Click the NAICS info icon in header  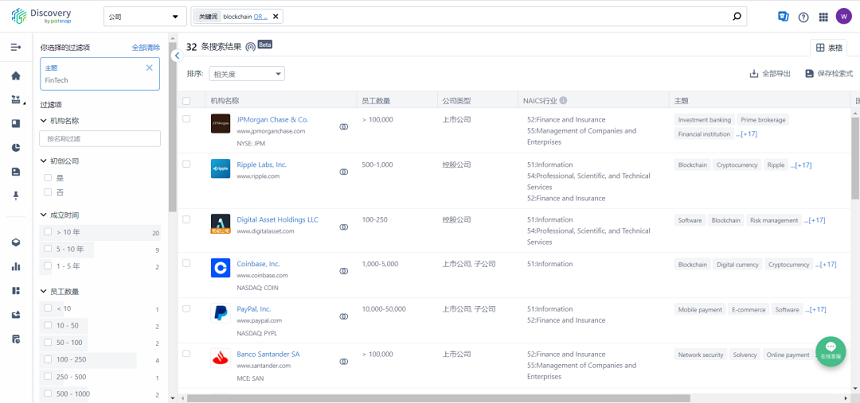pyautogui.click(x=563, y=101)
